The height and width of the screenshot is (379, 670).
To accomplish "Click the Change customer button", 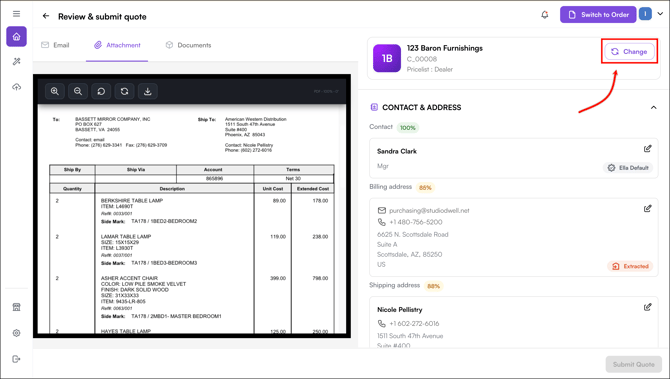I will [x=629, y=52].
